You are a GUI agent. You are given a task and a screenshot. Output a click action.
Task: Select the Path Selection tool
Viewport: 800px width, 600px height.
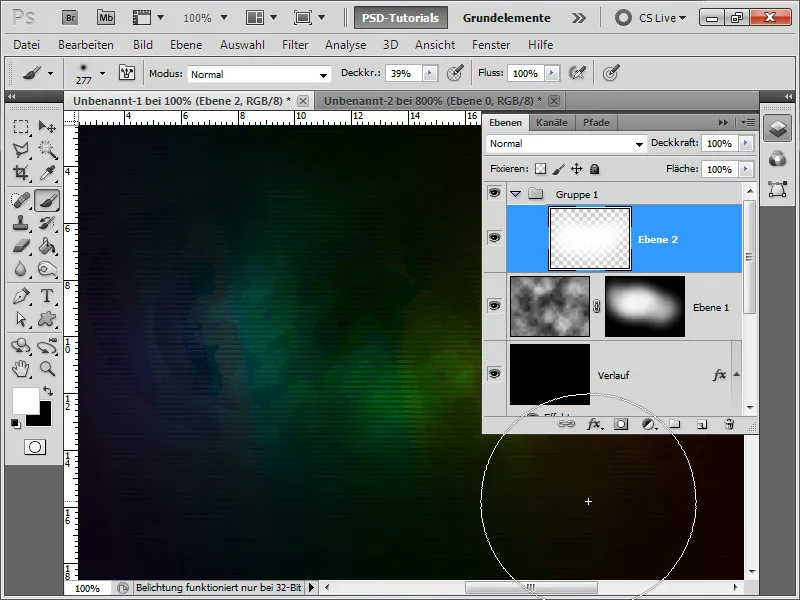(x=21, y=319)
